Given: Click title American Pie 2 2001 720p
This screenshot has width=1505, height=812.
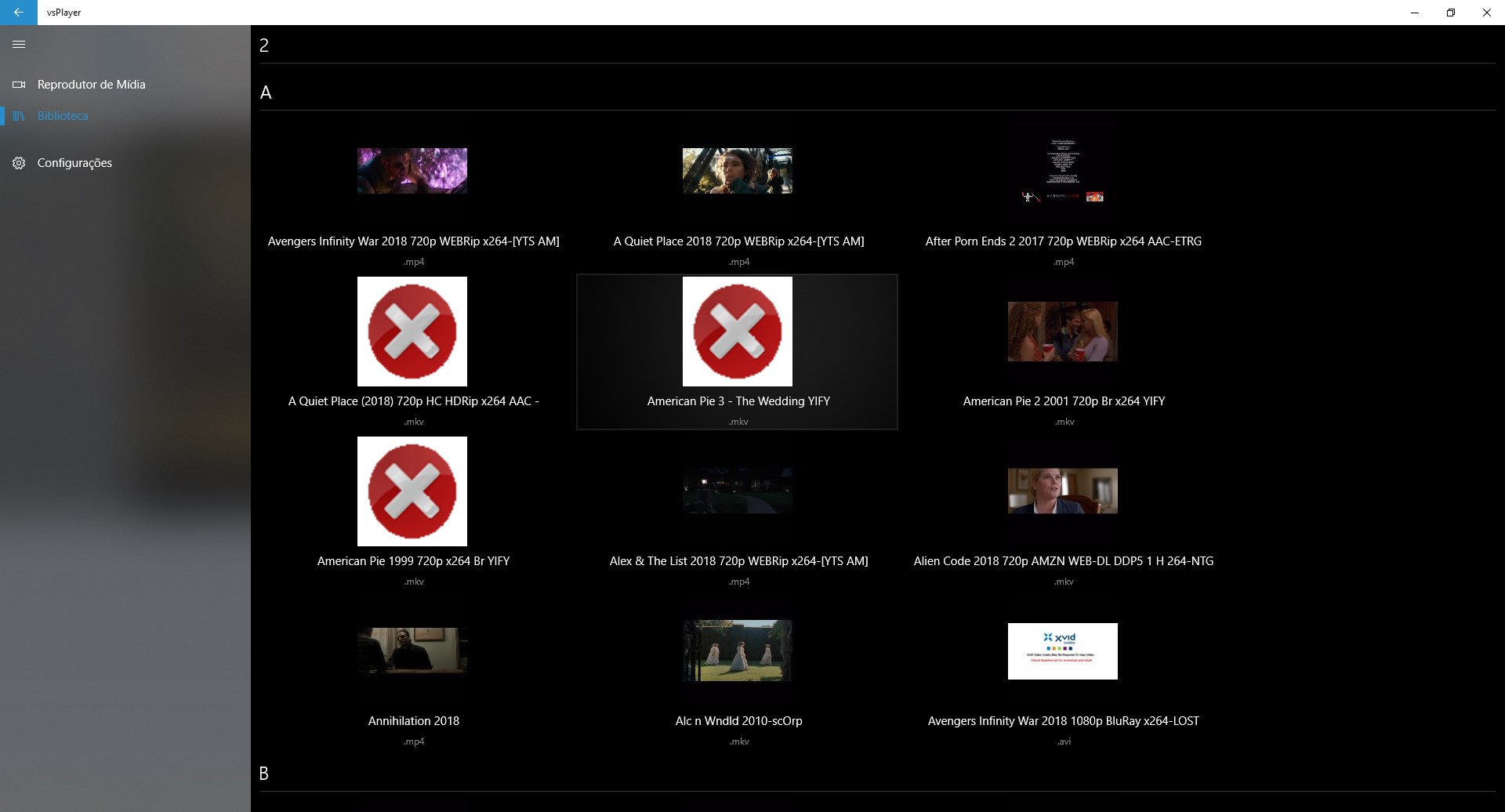Looking at the screenshot, I should pyautogui.click(x=1064, y=401).
